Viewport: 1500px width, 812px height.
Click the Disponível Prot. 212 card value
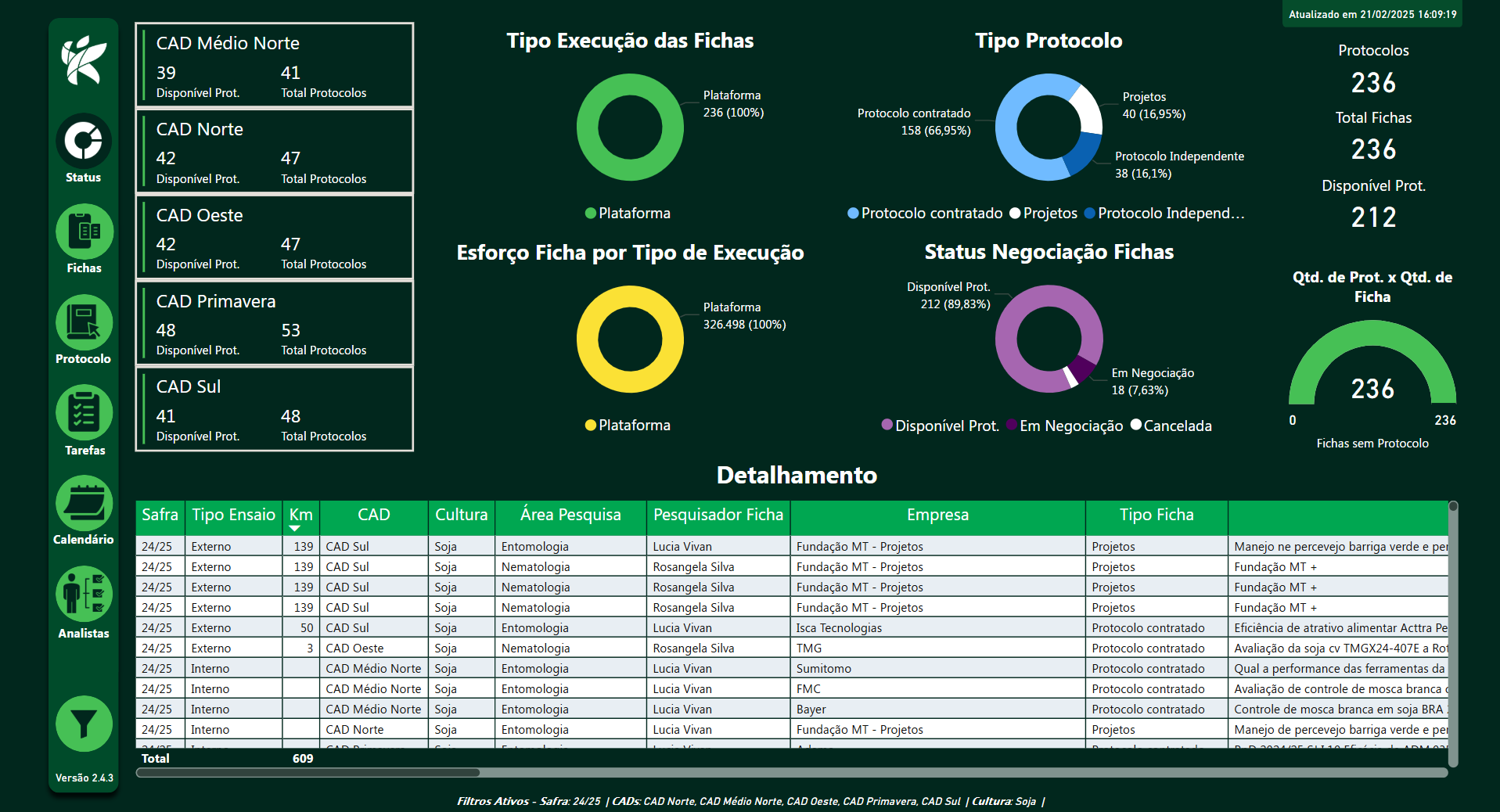click(1373, 217)
